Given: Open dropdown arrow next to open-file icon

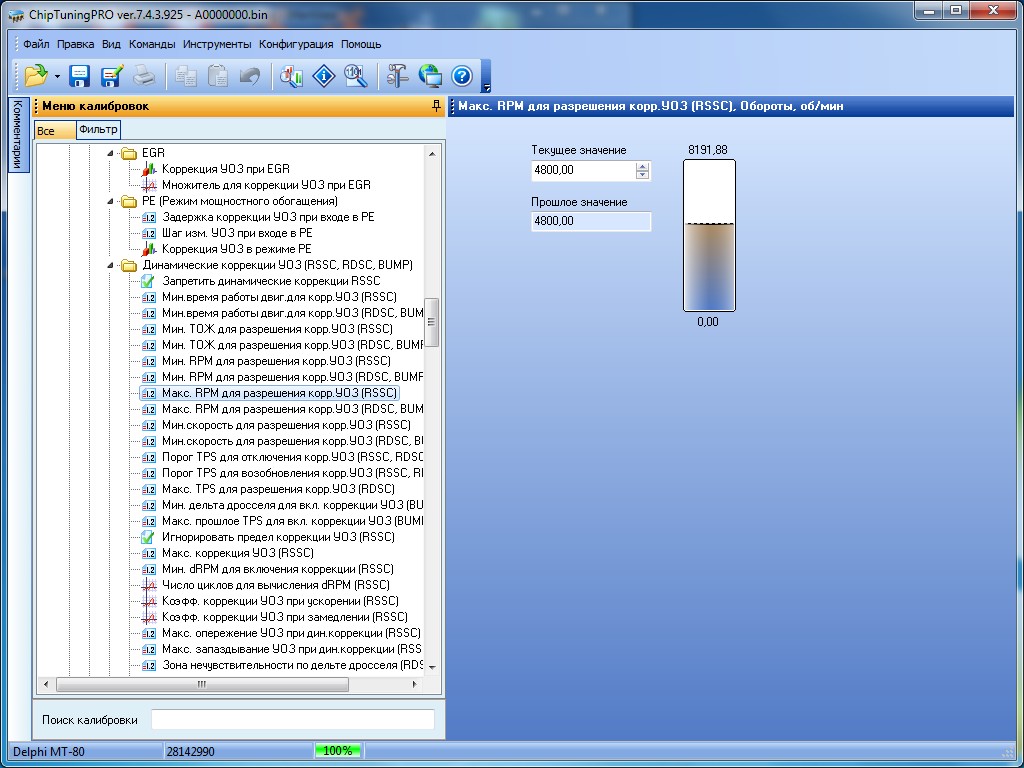Looking at the screenshot, I should click(57, 77).
